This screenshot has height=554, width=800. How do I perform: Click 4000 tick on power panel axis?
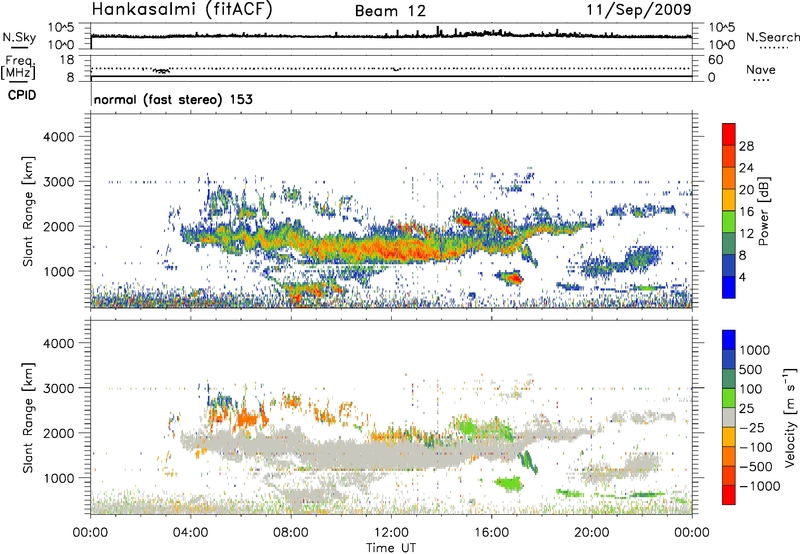point(58,137)
